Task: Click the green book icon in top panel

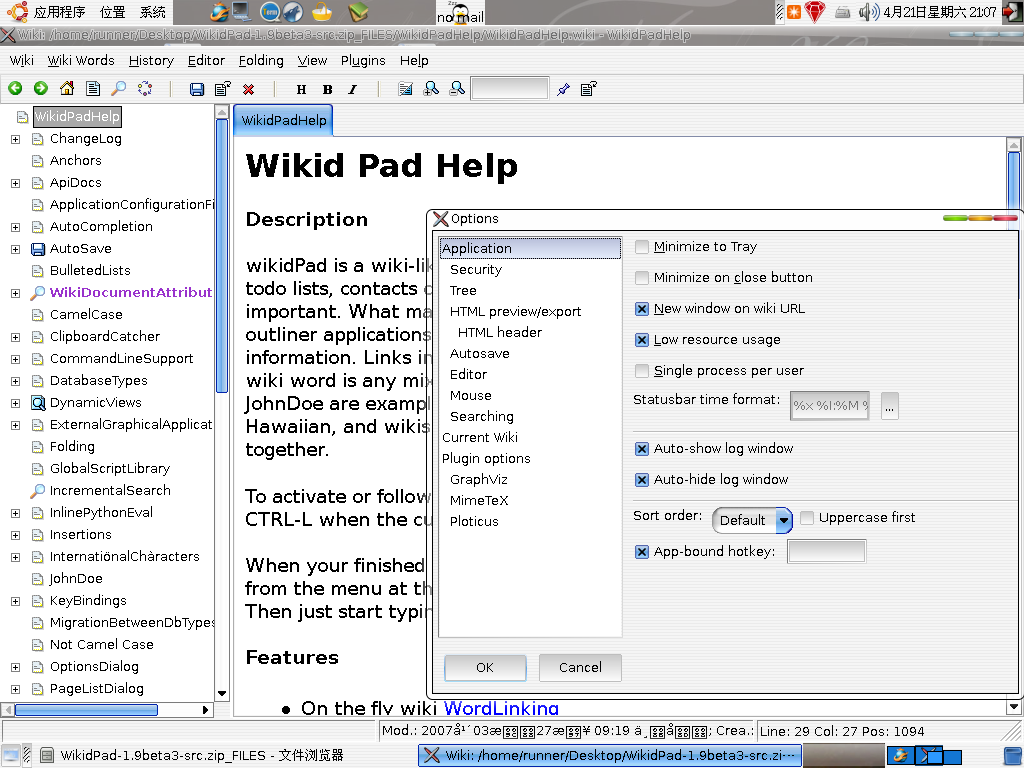Action: pos(358,11)
